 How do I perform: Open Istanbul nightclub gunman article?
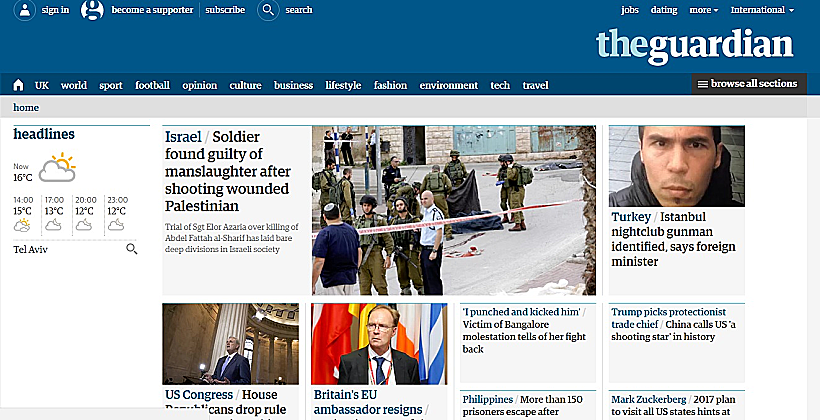coord(674,239)
